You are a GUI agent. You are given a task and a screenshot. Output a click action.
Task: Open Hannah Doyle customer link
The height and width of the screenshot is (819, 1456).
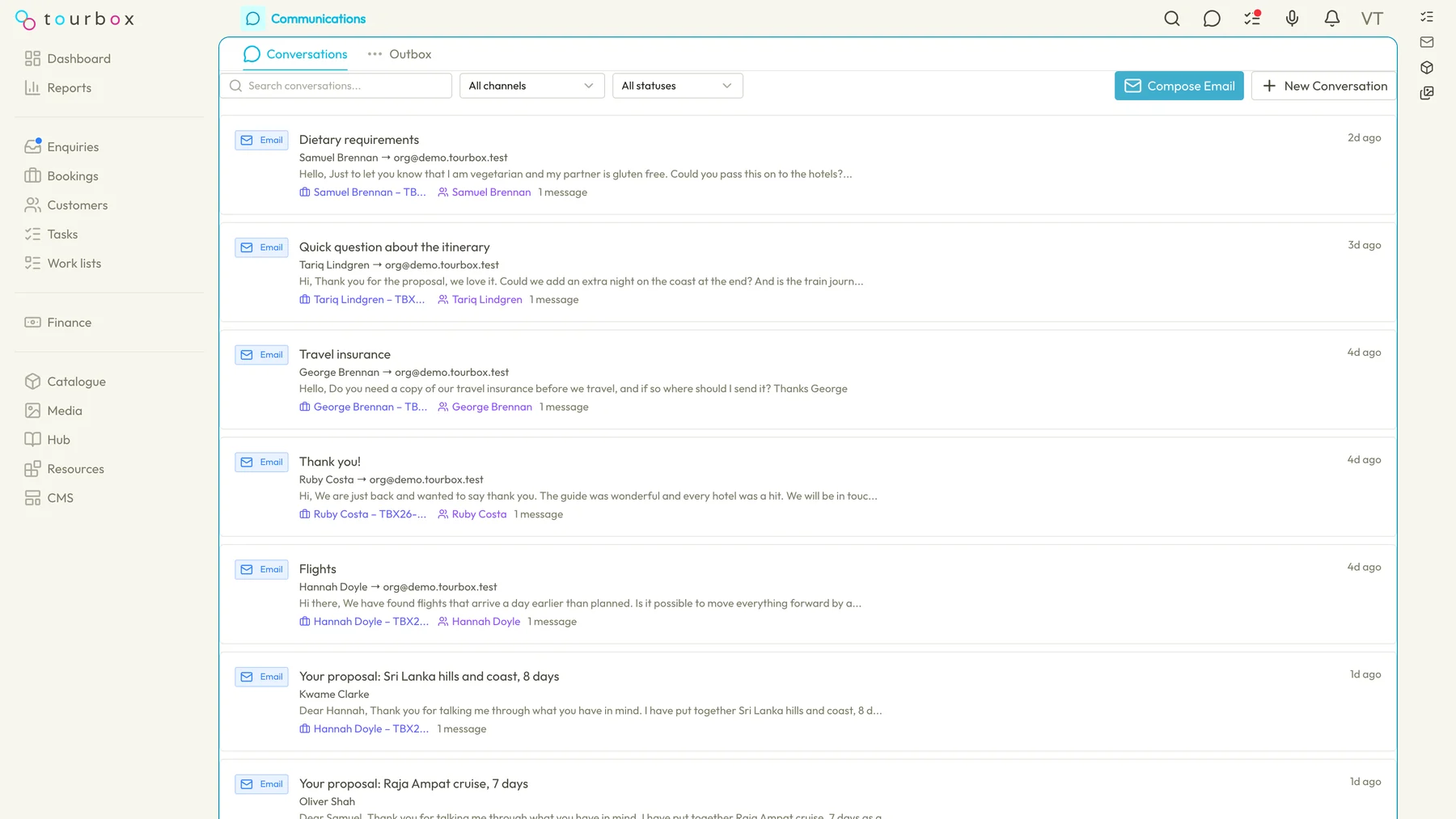[x=479, y=622]
